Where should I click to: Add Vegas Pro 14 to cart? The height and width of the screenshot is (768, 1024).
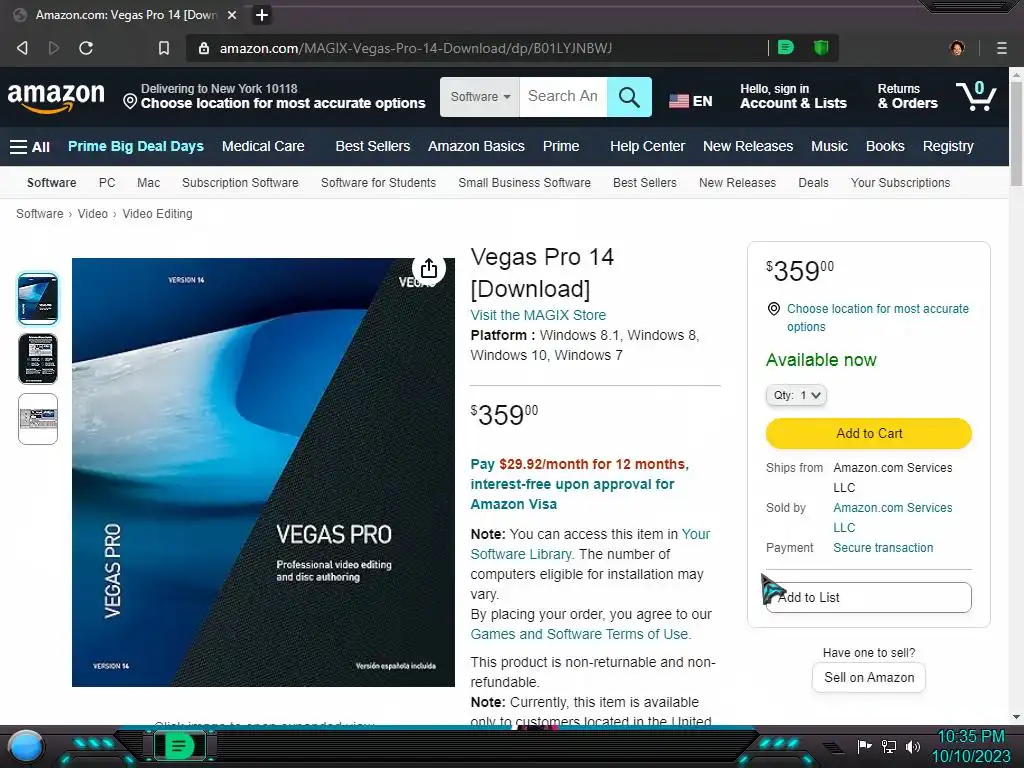pos(869,434)
